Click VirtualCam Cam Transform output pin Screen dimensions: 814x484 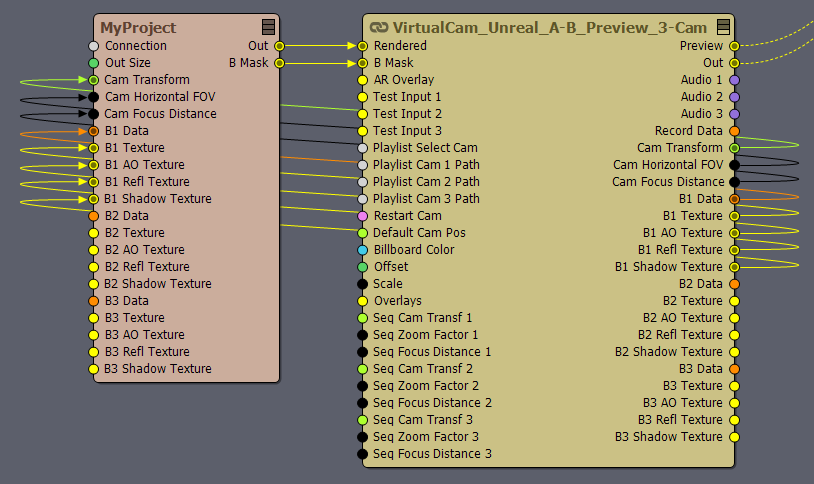(x=734, y=148)
